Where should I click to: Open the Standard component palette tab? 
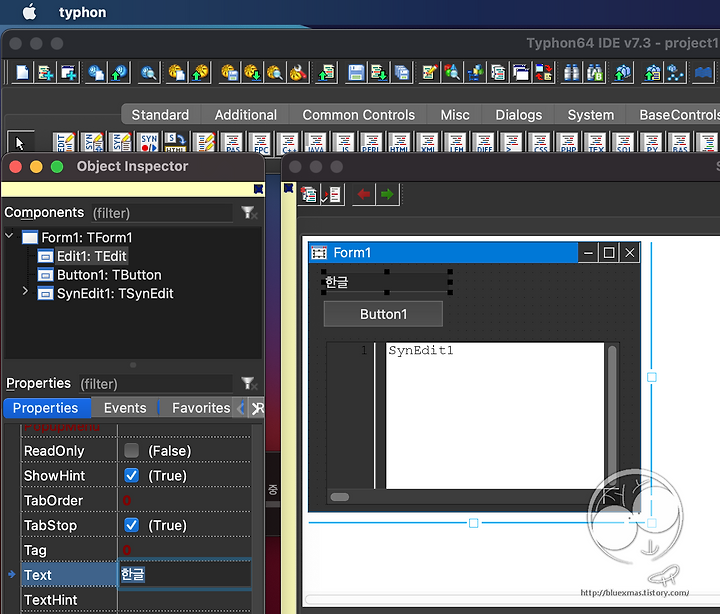click(x=160, y=115)
